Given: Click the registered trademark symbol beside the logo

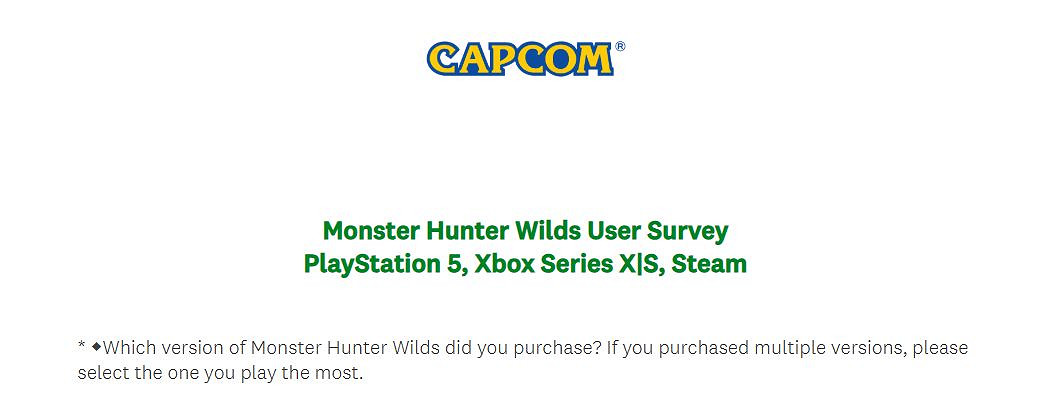Looking at the screenshot, I should (620, 46).
